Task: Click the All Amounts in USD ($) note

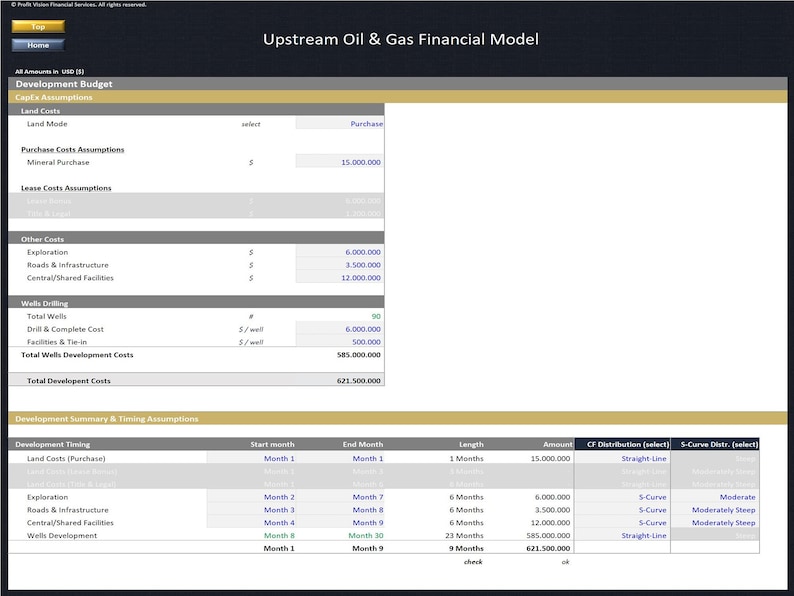Action: (50, 71)
